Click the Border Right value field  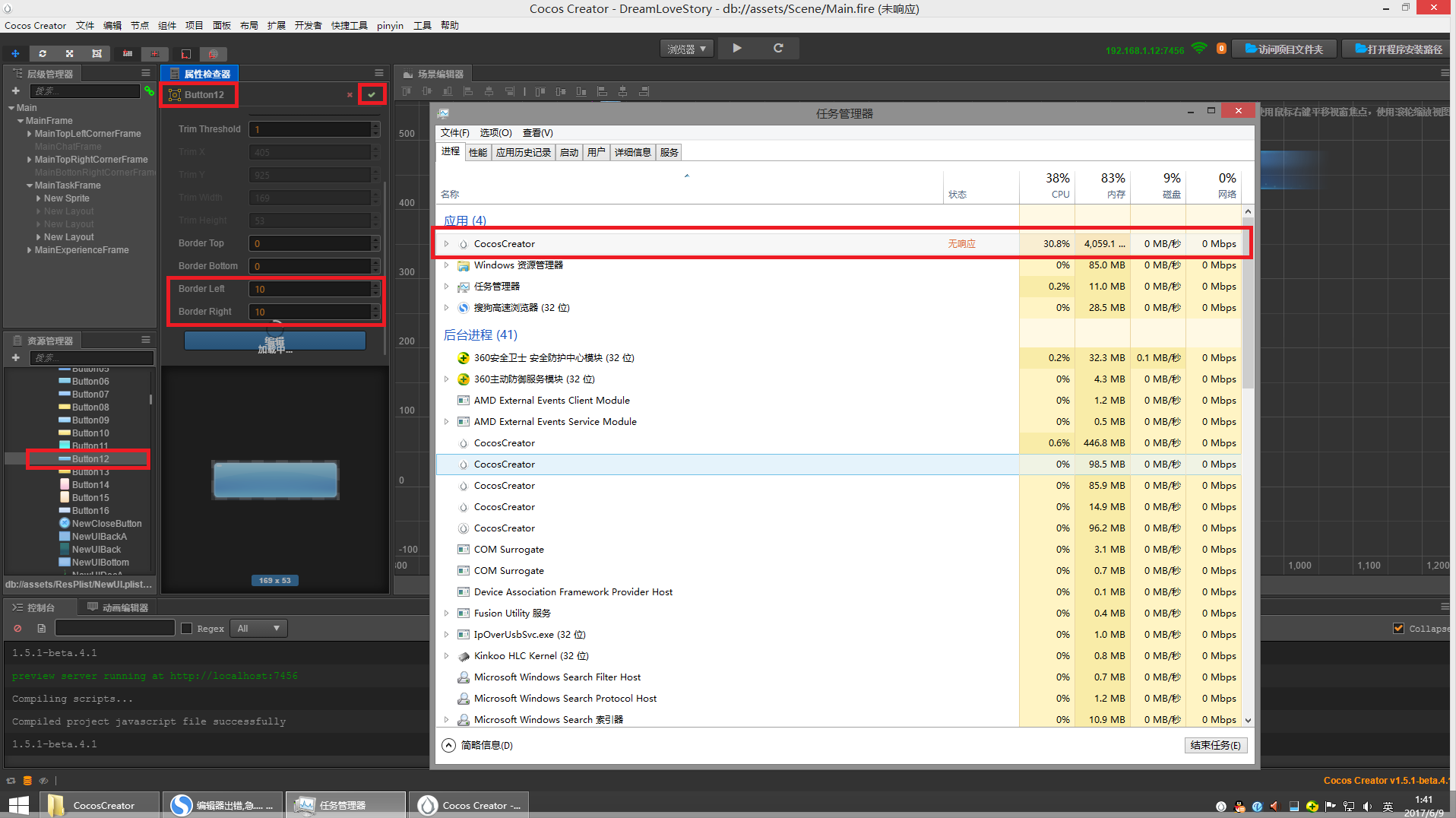pos(310,312)
